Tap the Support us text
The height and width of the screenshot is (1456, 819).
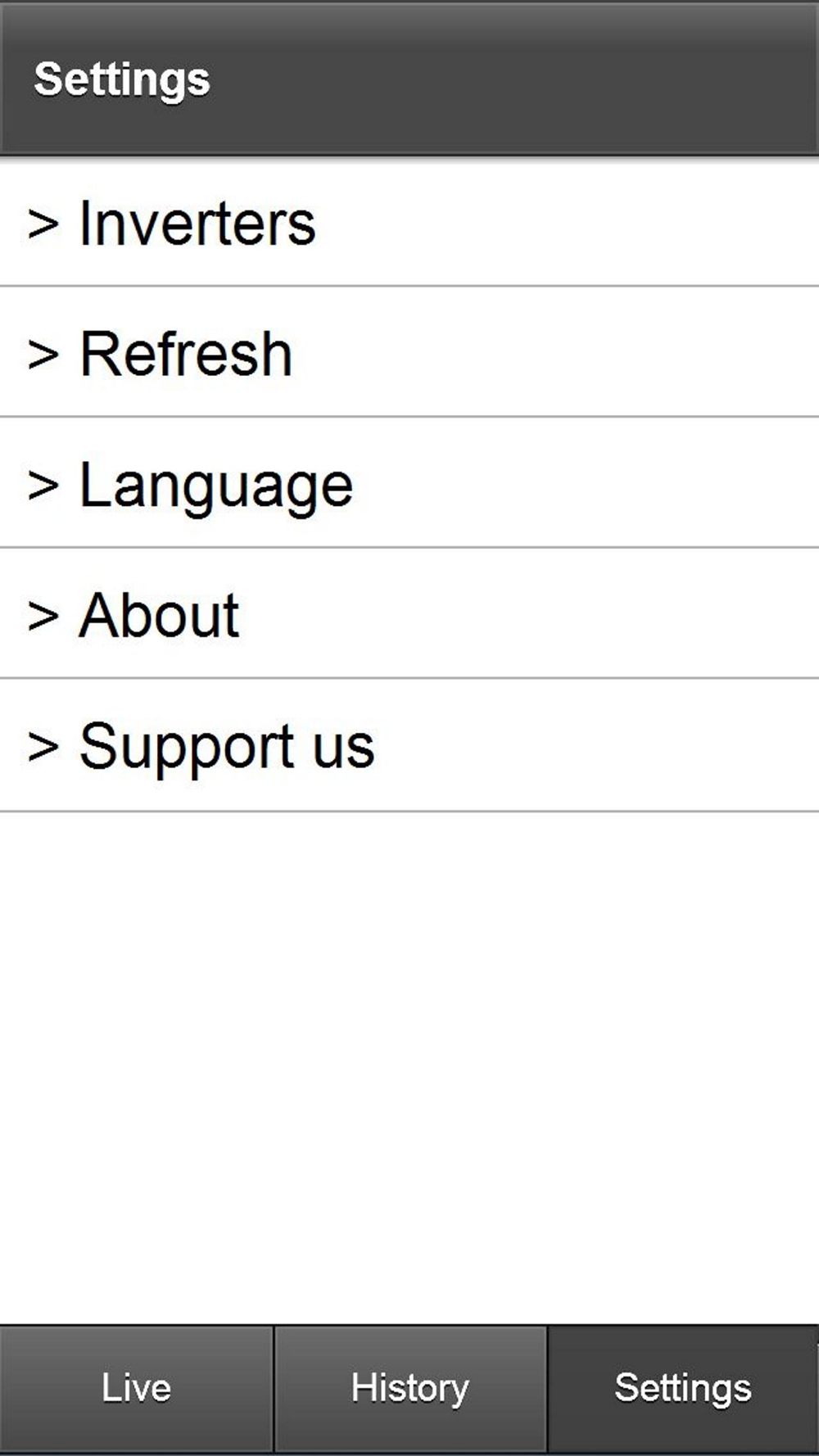[x=227, y=747]
